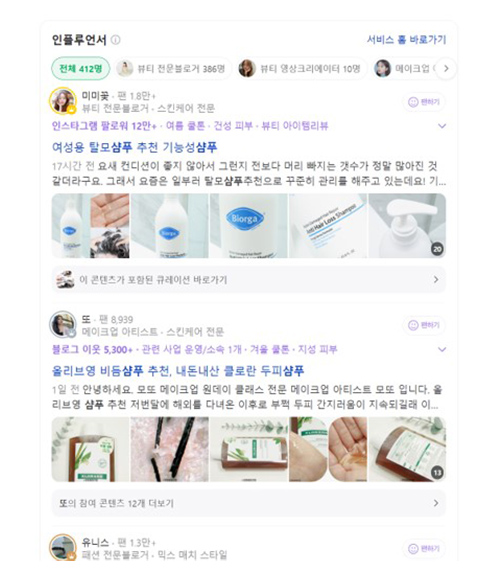Open post 여성용 탈모샴푸 추천 기능성샴푸
The height and width of the screenshot is (574, 504).
point(134,148)
